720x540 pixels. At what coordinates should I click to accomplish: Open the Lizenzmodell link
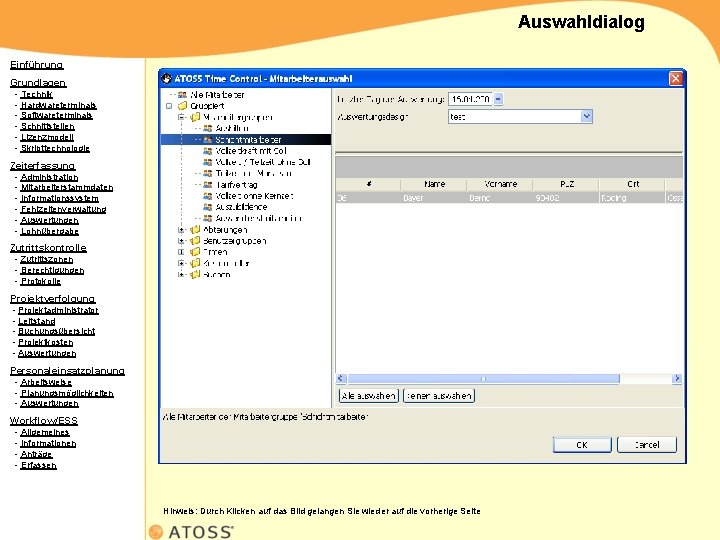coord(47,137)
